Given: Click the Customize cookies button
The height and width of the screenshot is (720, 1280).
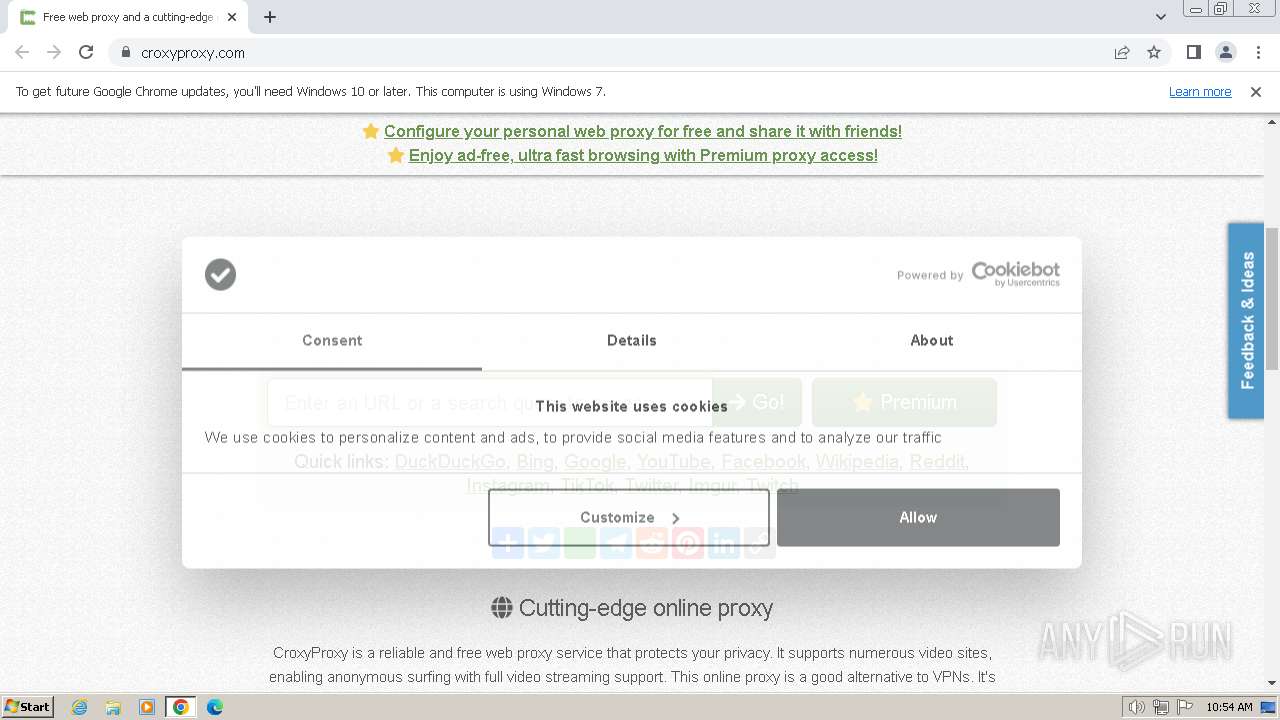Looking at the screenshot, I should pos(629,517).
